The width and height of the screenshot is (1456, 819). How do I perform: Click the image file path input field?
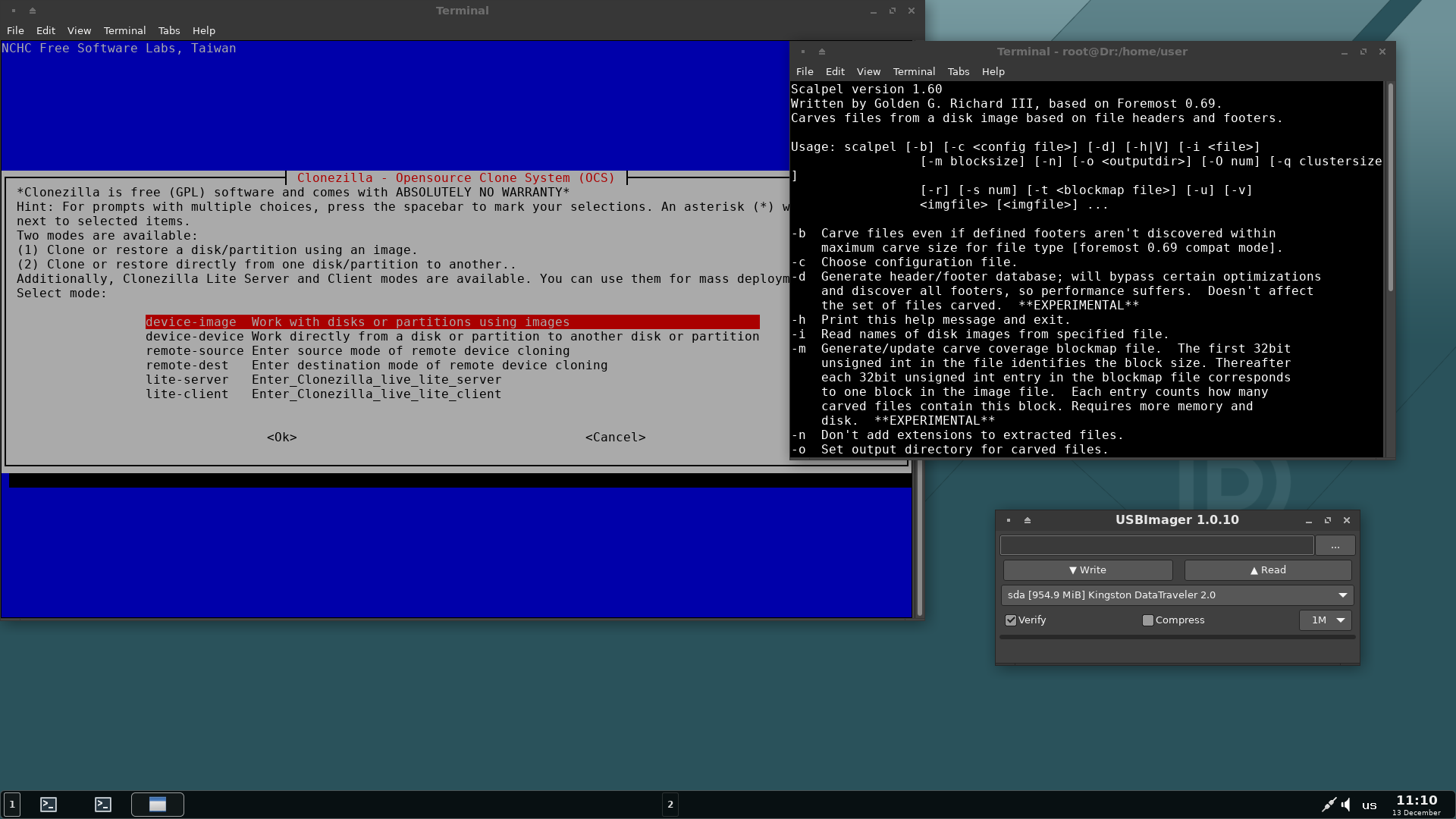coord(1156,546)
